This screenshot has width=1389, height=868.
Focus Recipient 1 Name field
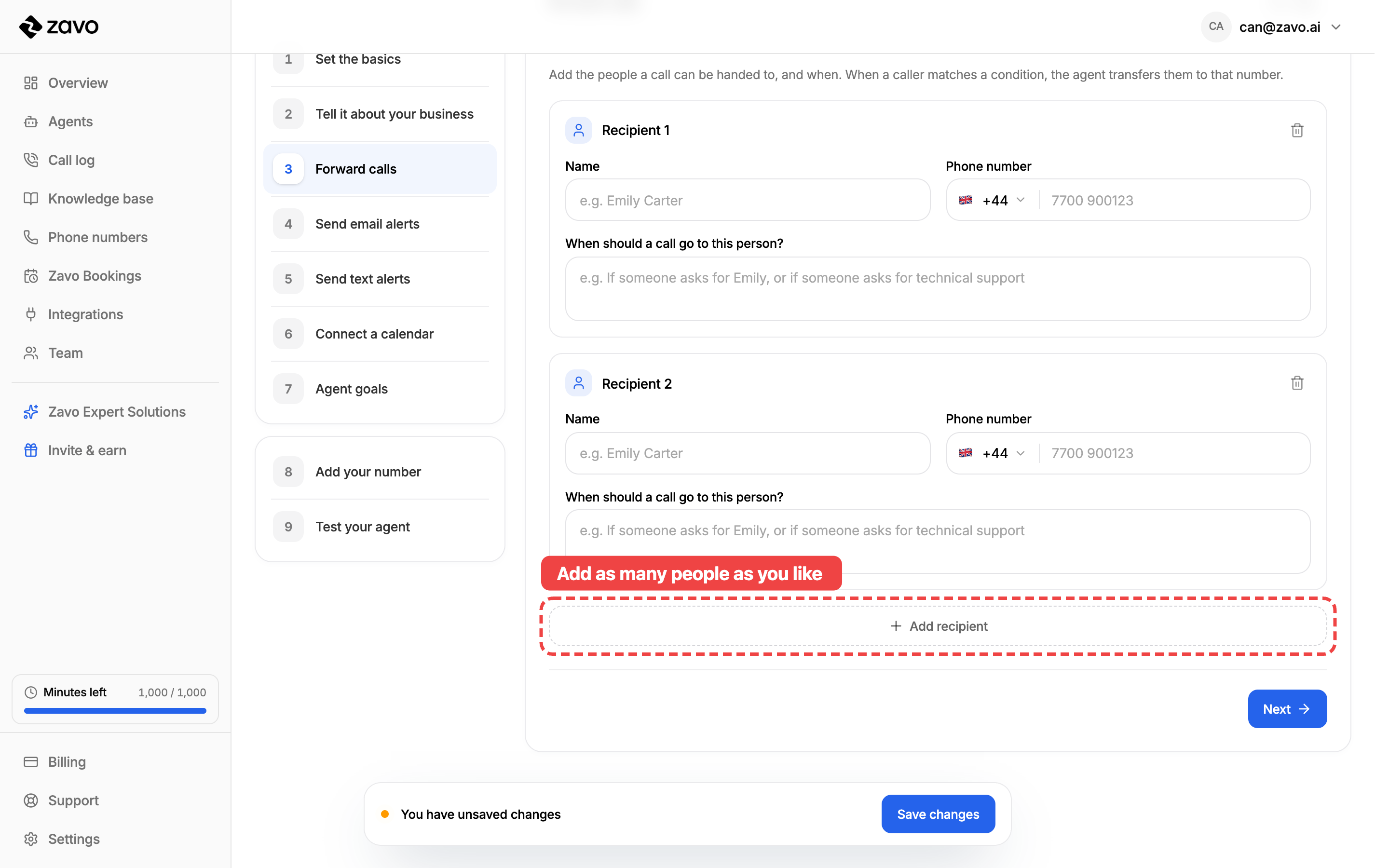pyautogui.click(x=747, y=200)
